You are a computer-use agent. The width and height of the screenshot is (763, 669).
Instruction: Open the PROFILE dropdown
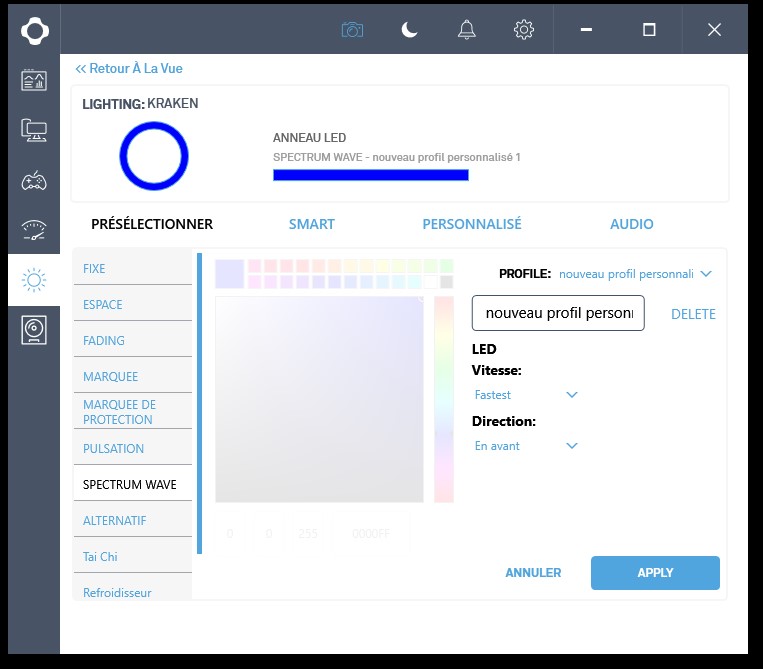pos(635,274)
